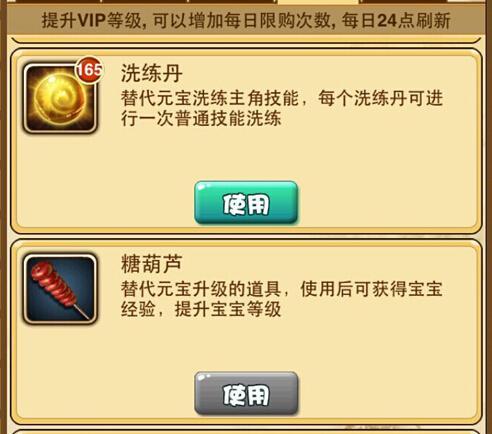Select the 糖葫芦 description about 宝宝经验
Viewport: 492px width, 434px height.
click(282, 299)
